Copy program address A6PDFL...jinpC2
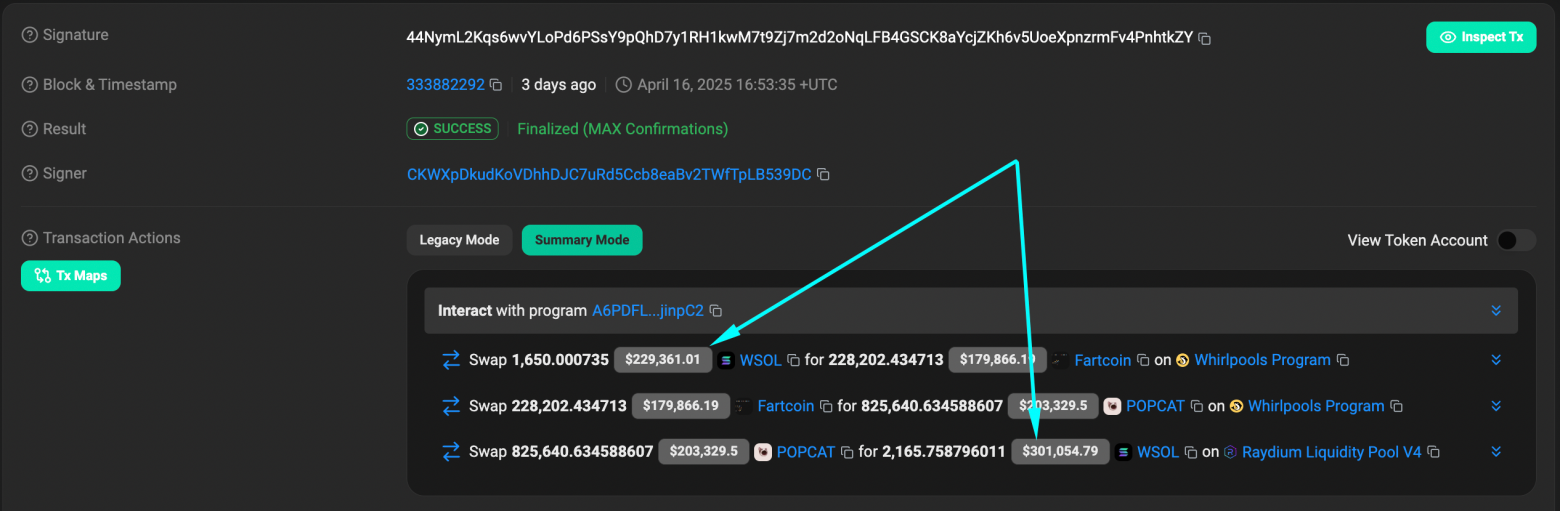Image resolution: width=1560 pixels, height=511 pixels. tap(716, 311)
